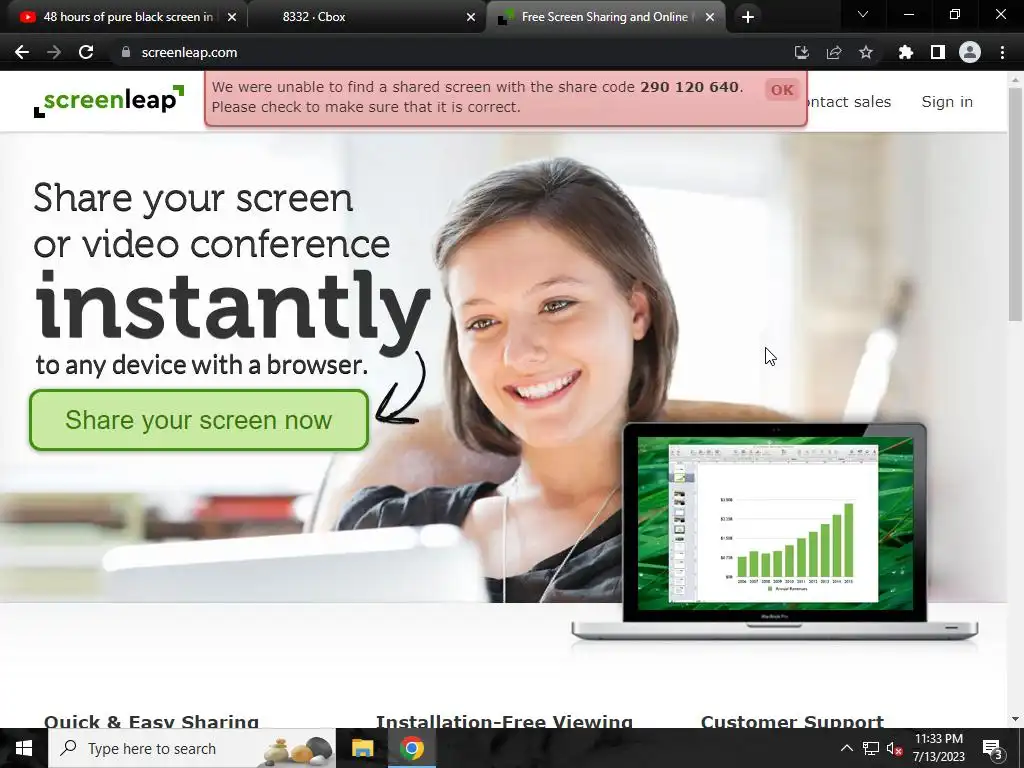Share this page via share icon
Viewport: 1024px width, 768px height.
point(833,52)
